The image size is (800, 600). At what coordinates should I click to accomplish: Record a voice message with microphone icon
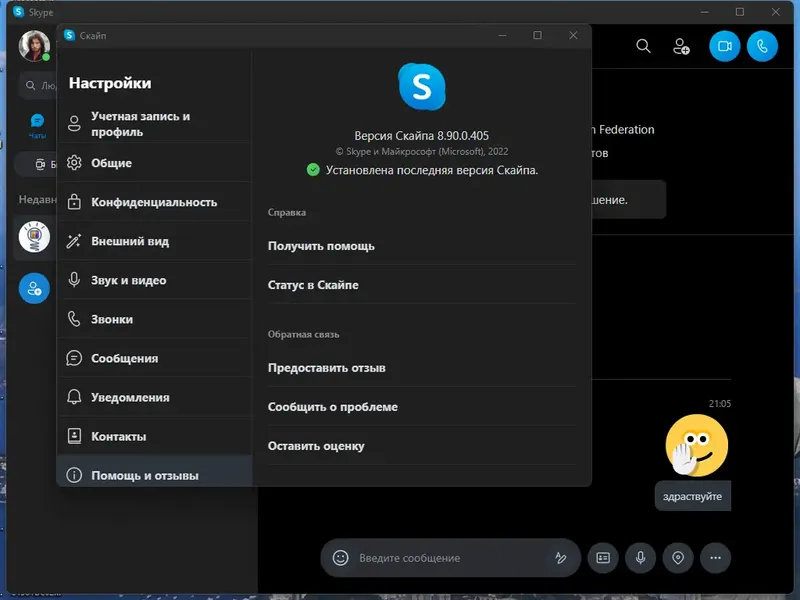pos(640,558)
